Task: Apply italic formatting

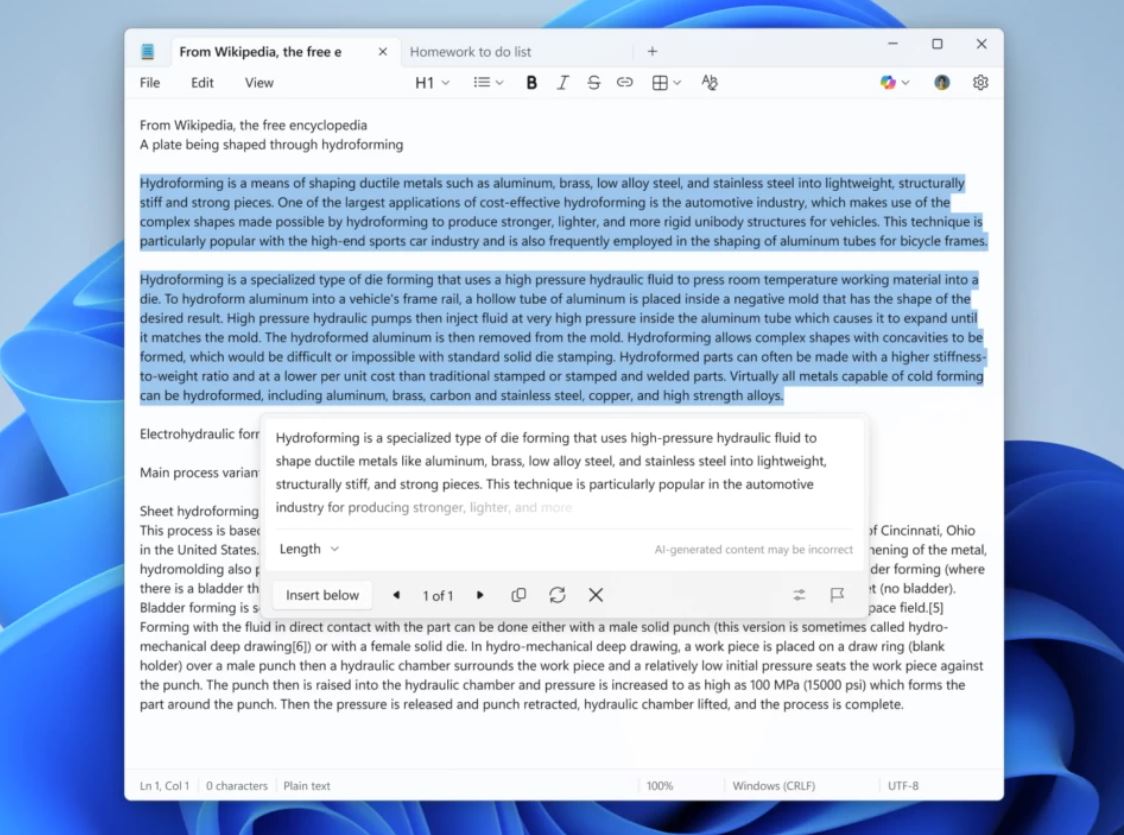Action: (563, 82)
